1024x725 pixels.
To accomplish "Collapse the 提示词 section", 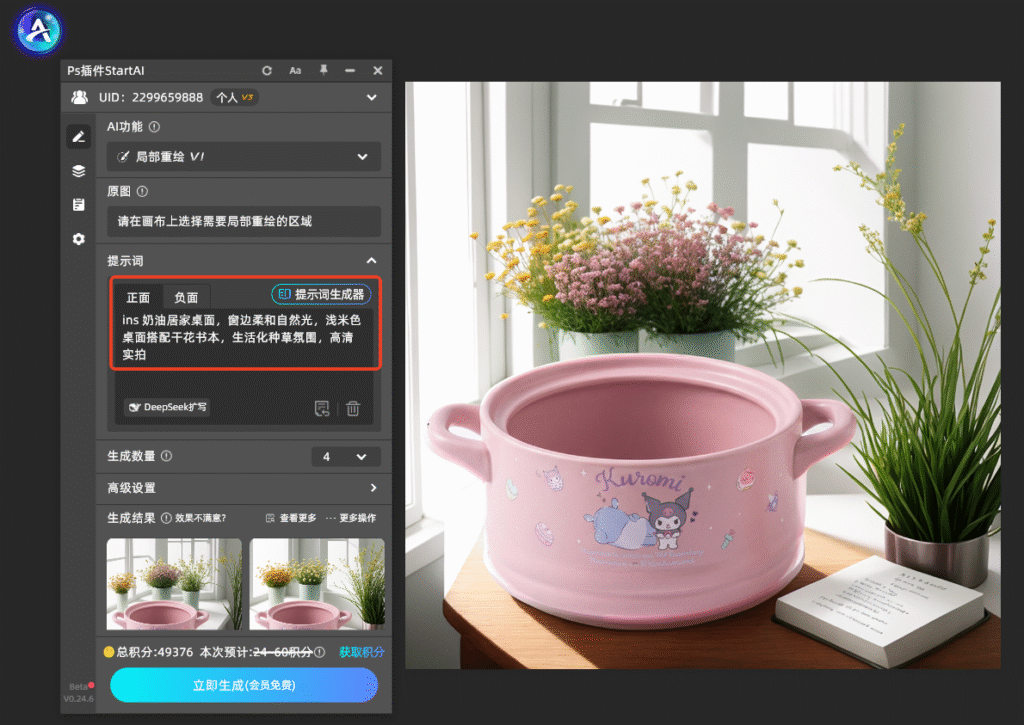I will (372, 261).
